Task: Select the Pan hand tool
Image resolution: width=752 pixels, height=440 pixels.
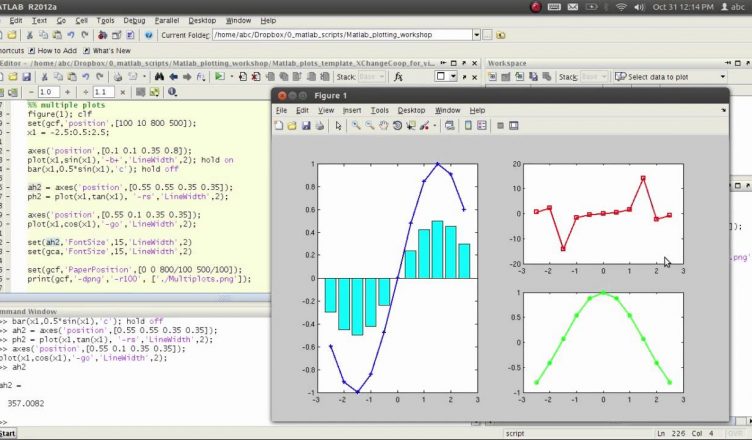Action: click(384, 126)
